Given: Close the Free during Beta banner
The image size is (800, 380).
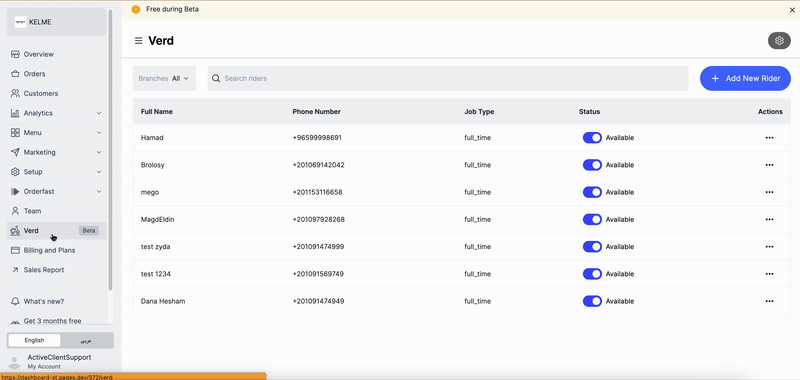Looking at the screenshot, I should (792, 10).
